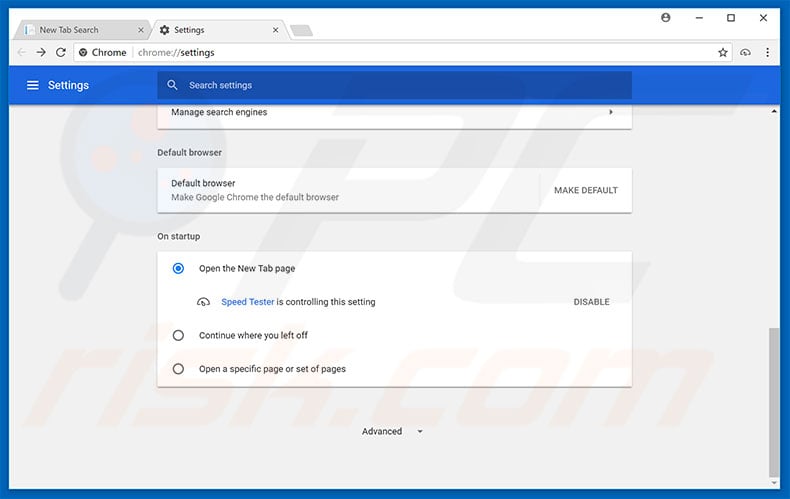Click the site info icon beside Chrome label
Screen dimensions: 790x499
pyautogui.click(x=83, y=52)
